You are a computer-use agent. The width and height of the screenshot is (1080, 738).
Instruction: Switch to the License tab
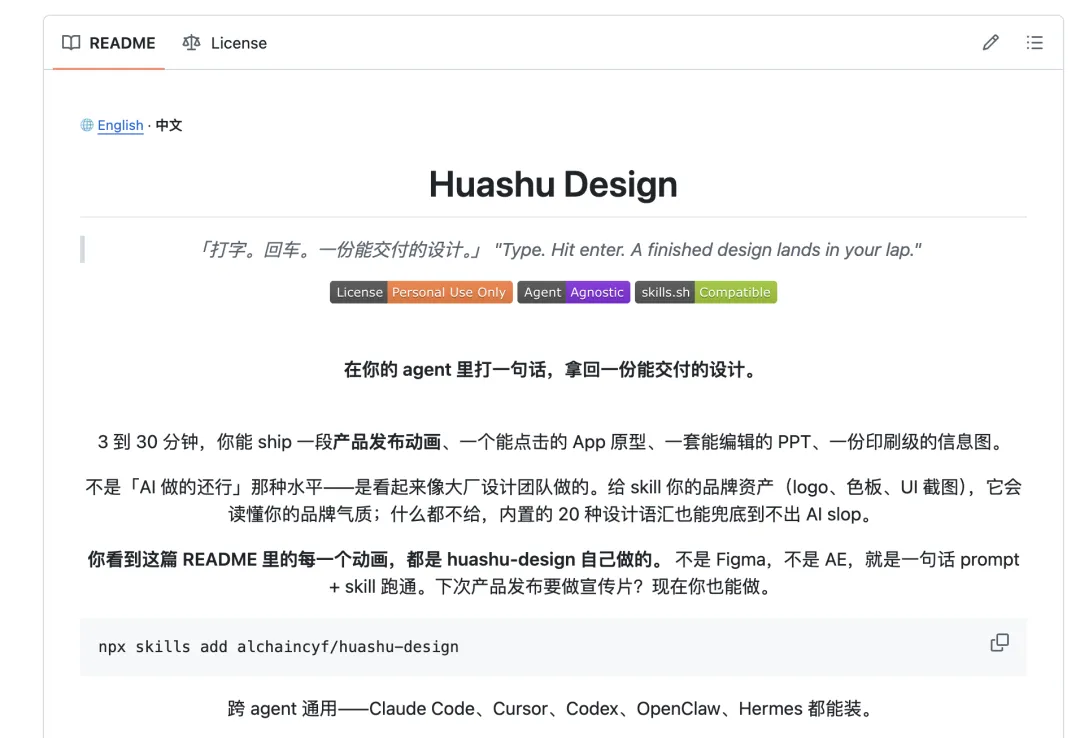(237, 43)
